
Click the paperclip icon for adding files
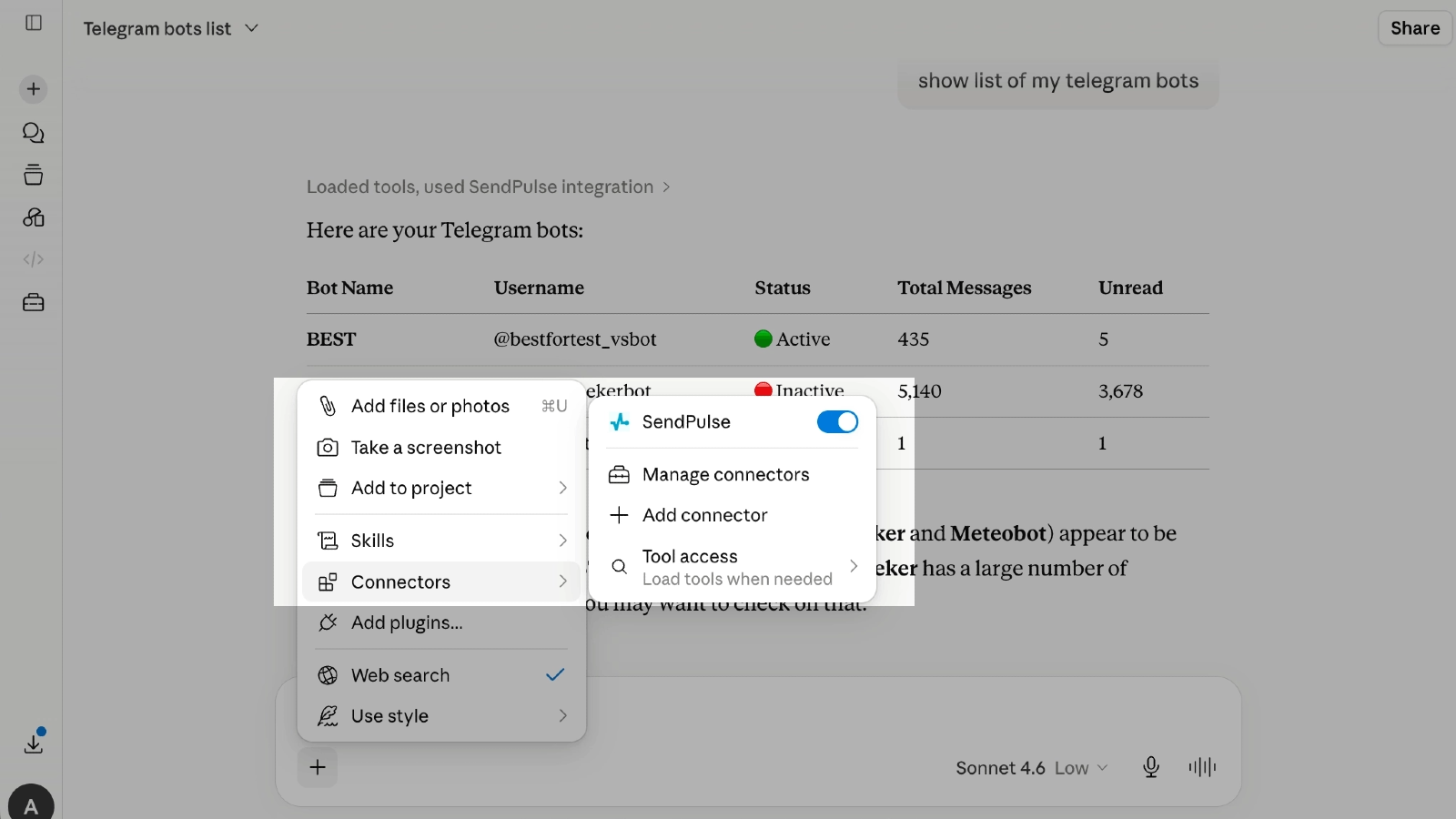click(328, 406)
